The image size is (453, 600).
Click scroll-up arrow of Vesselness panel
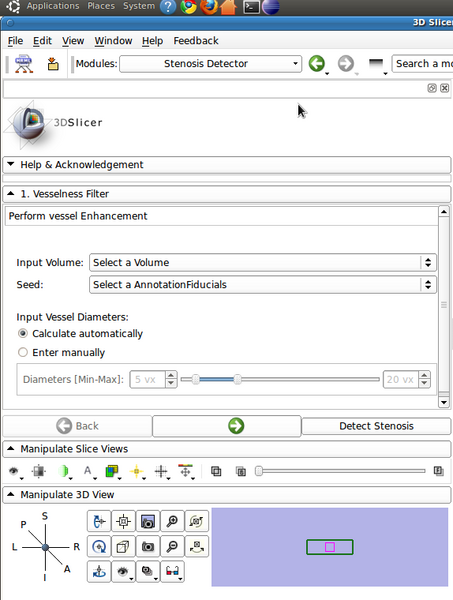[x=444, y=212]
